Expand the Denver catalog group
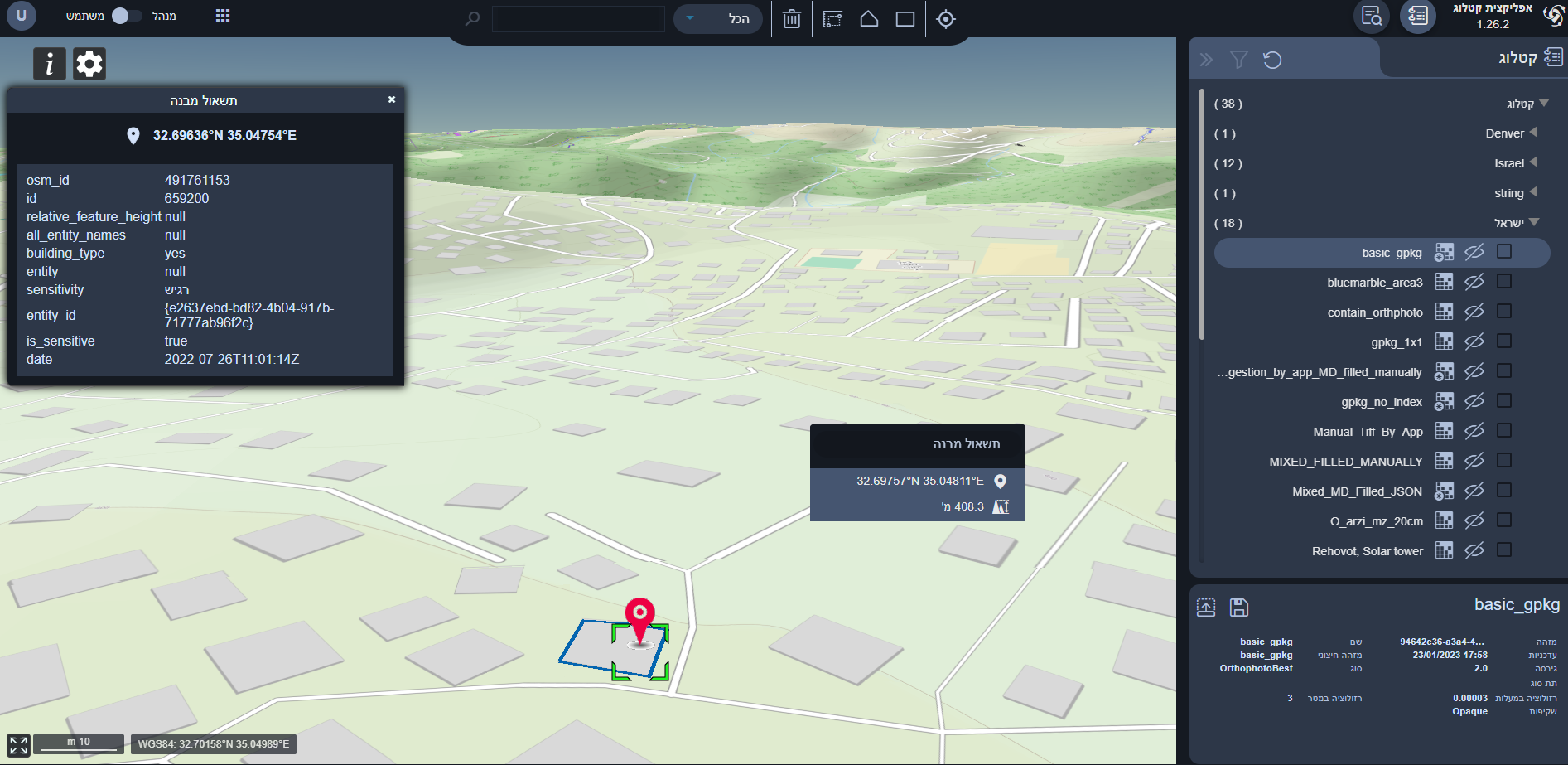 (1533, 133)
